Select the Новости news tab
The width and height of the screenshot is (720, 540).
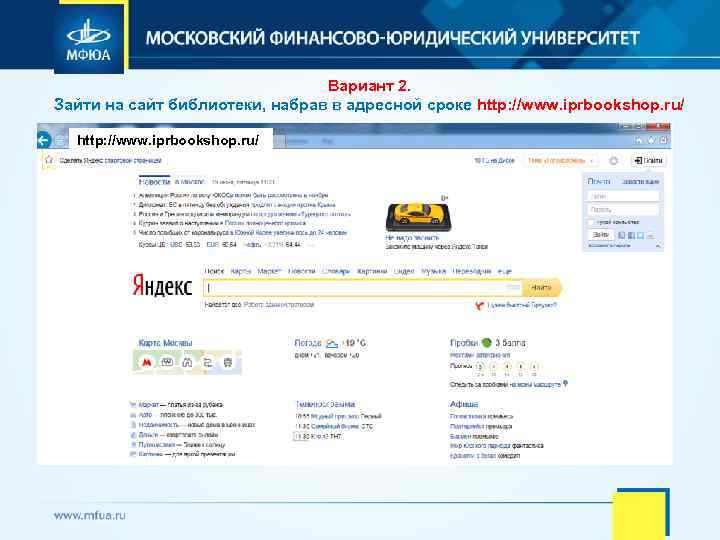click(x=154, y=181)
